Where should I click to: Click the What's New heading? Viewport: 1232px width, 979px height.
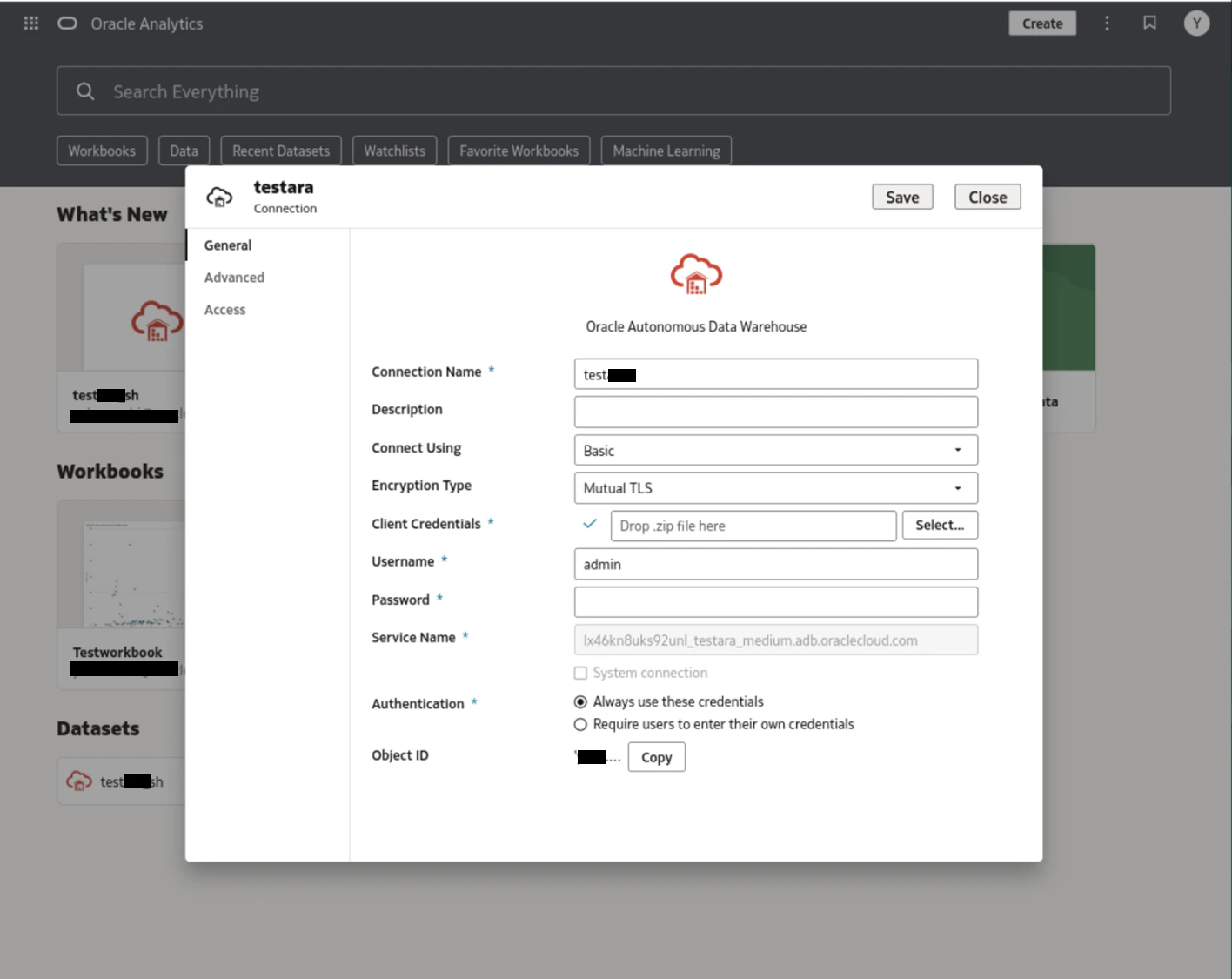tap(112, 214)
